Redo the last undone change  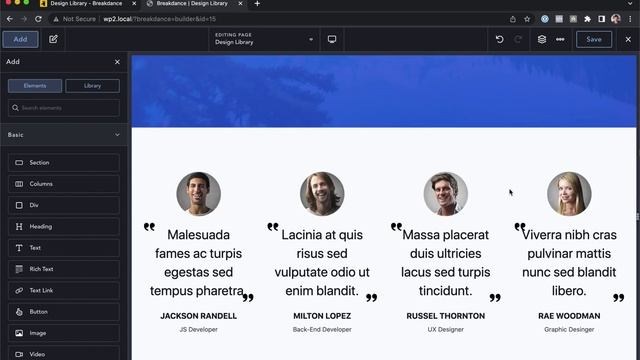pyautogui.click(x=518, y=40)
